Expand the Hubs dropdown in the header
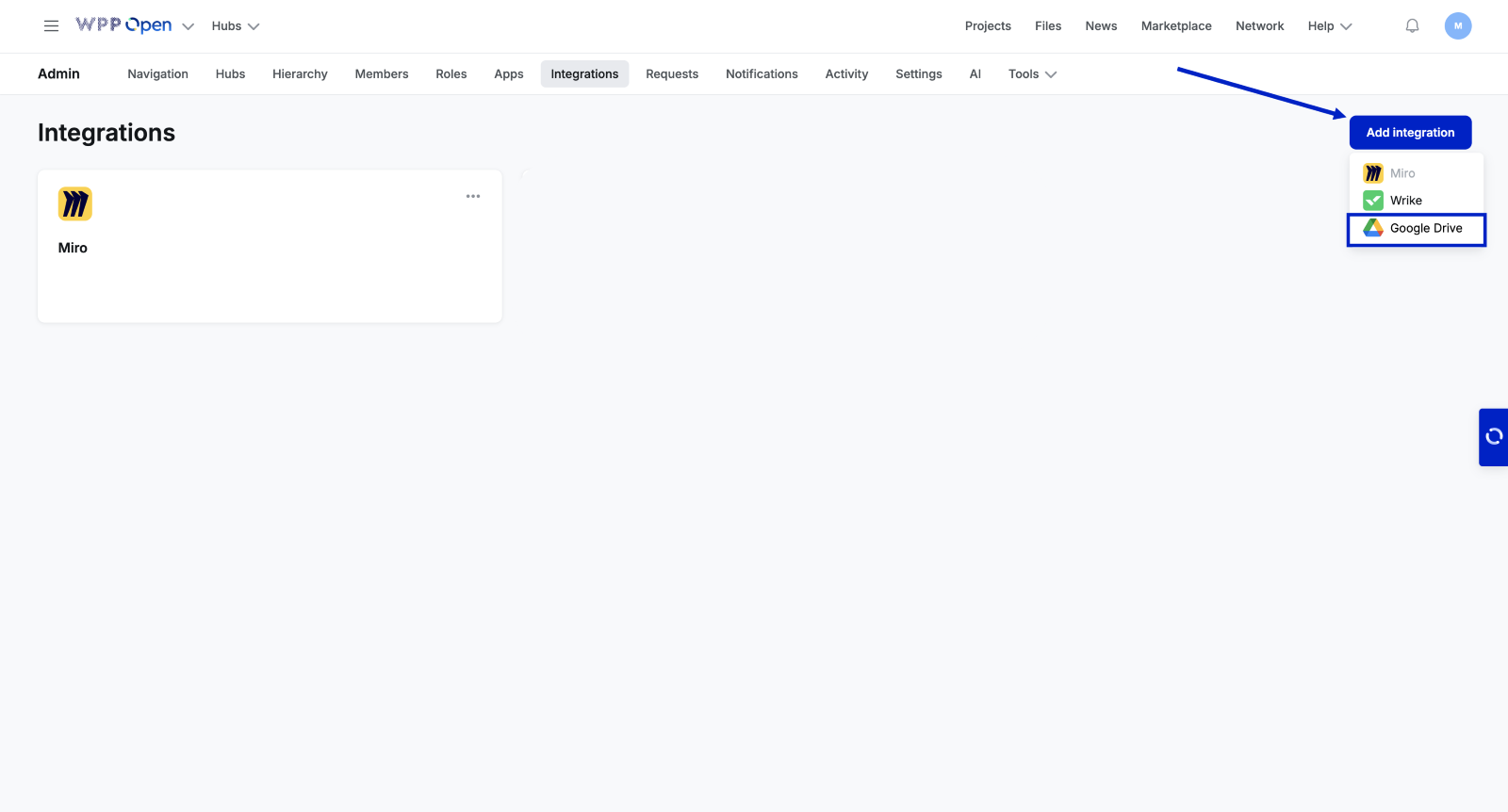1508x812 pixels. point(235,26)
